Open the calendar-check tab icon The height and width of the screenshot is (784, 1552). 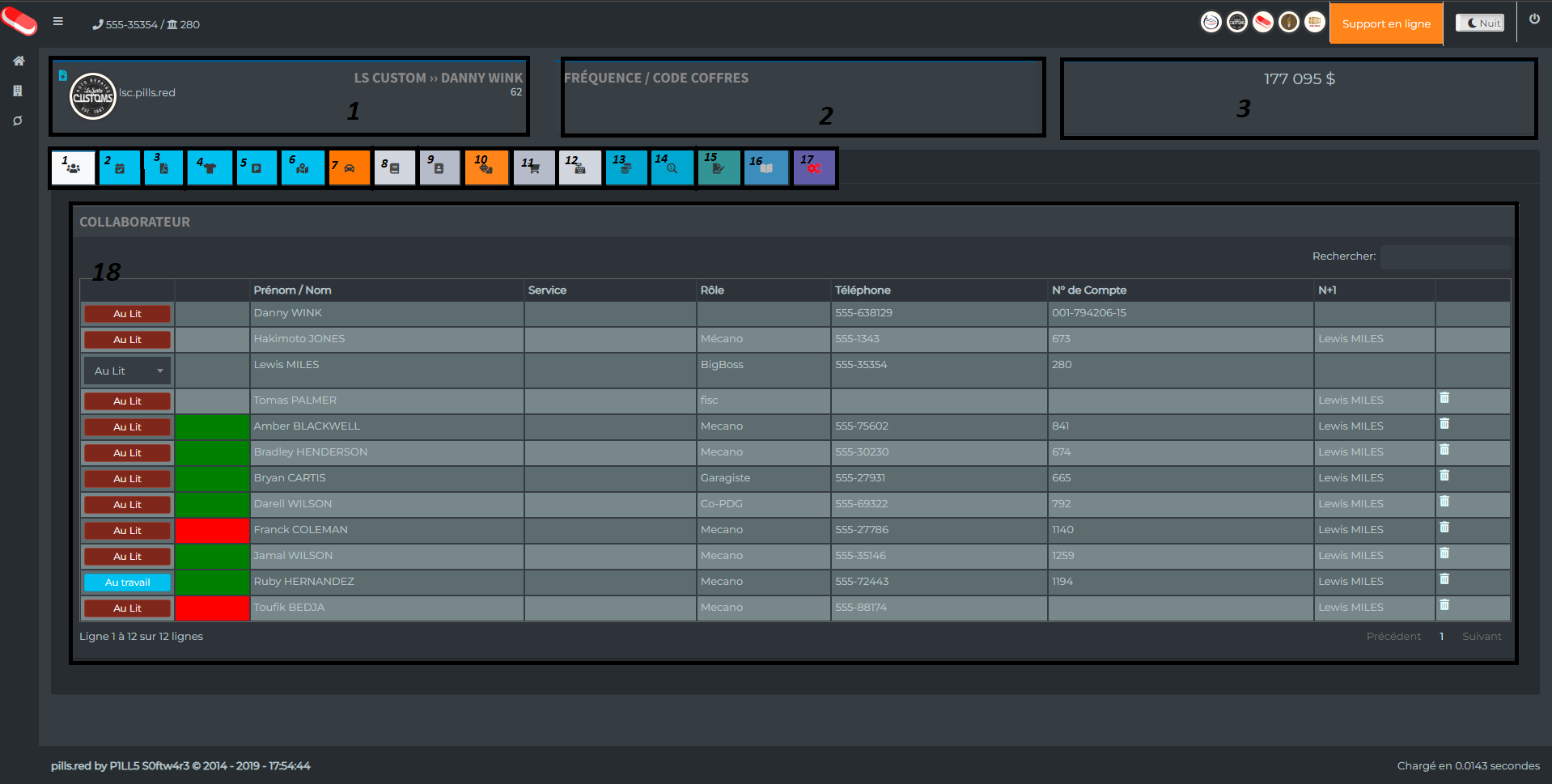point(120,168)
